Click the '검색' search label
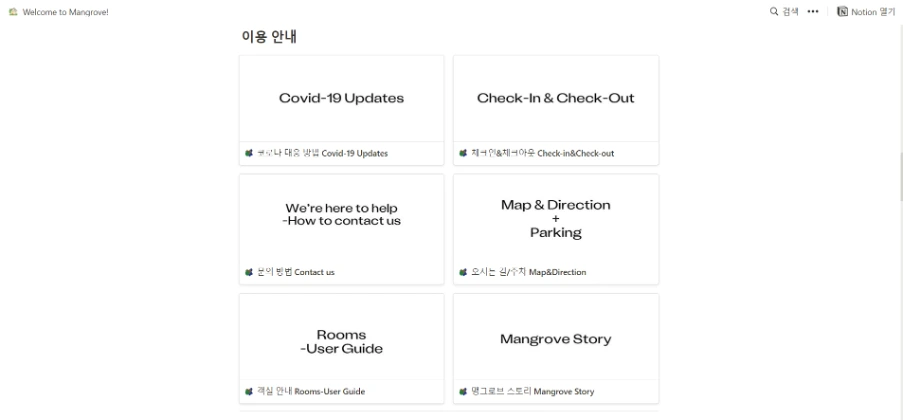 click(x=790, y=12)
